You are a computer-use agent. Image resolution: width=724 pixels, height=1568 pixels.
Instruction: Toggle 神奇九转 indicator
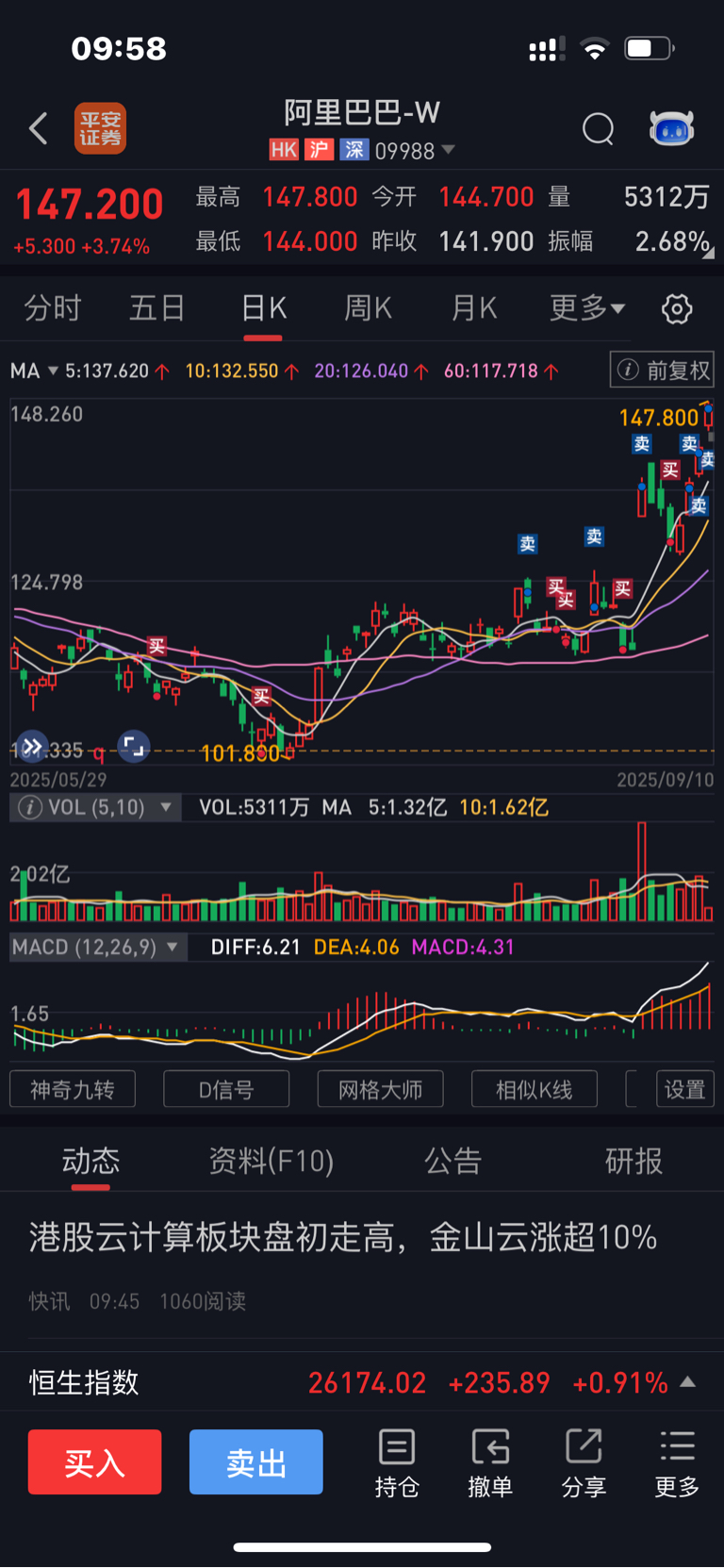73,1090
